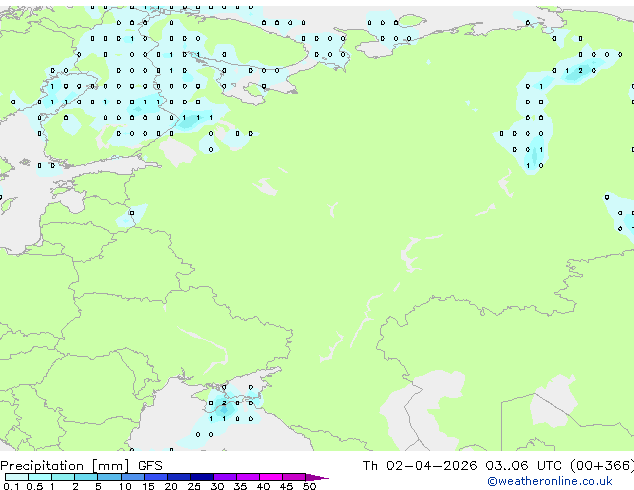Screen dimensions: 634x490
Task: Open the weatheronline.co.uk copyright link
Action: tap(550, 481)
